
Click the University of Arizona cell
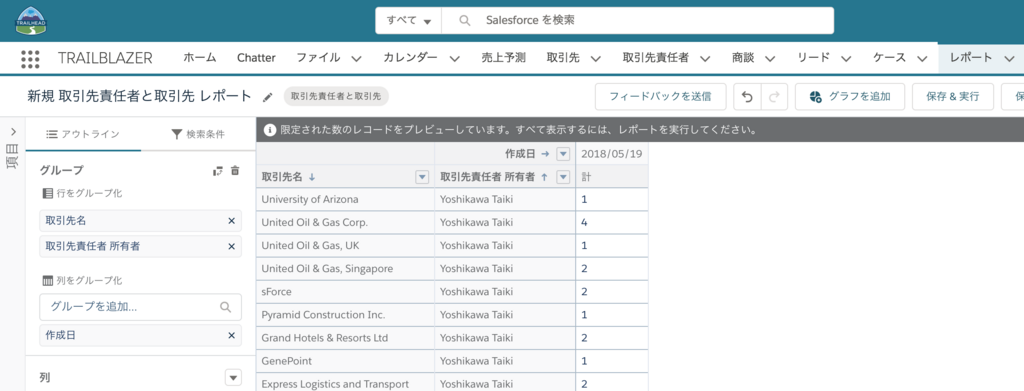tap(345, 199)
